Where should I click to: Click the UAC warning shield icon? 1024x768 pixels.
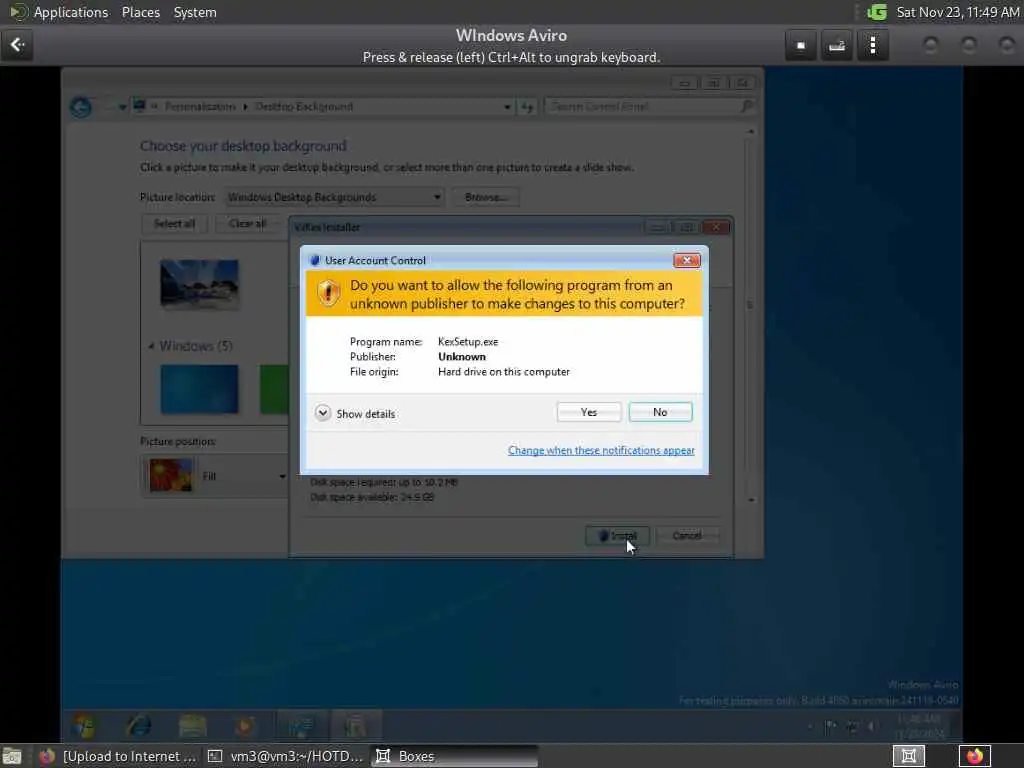point(328,293)
